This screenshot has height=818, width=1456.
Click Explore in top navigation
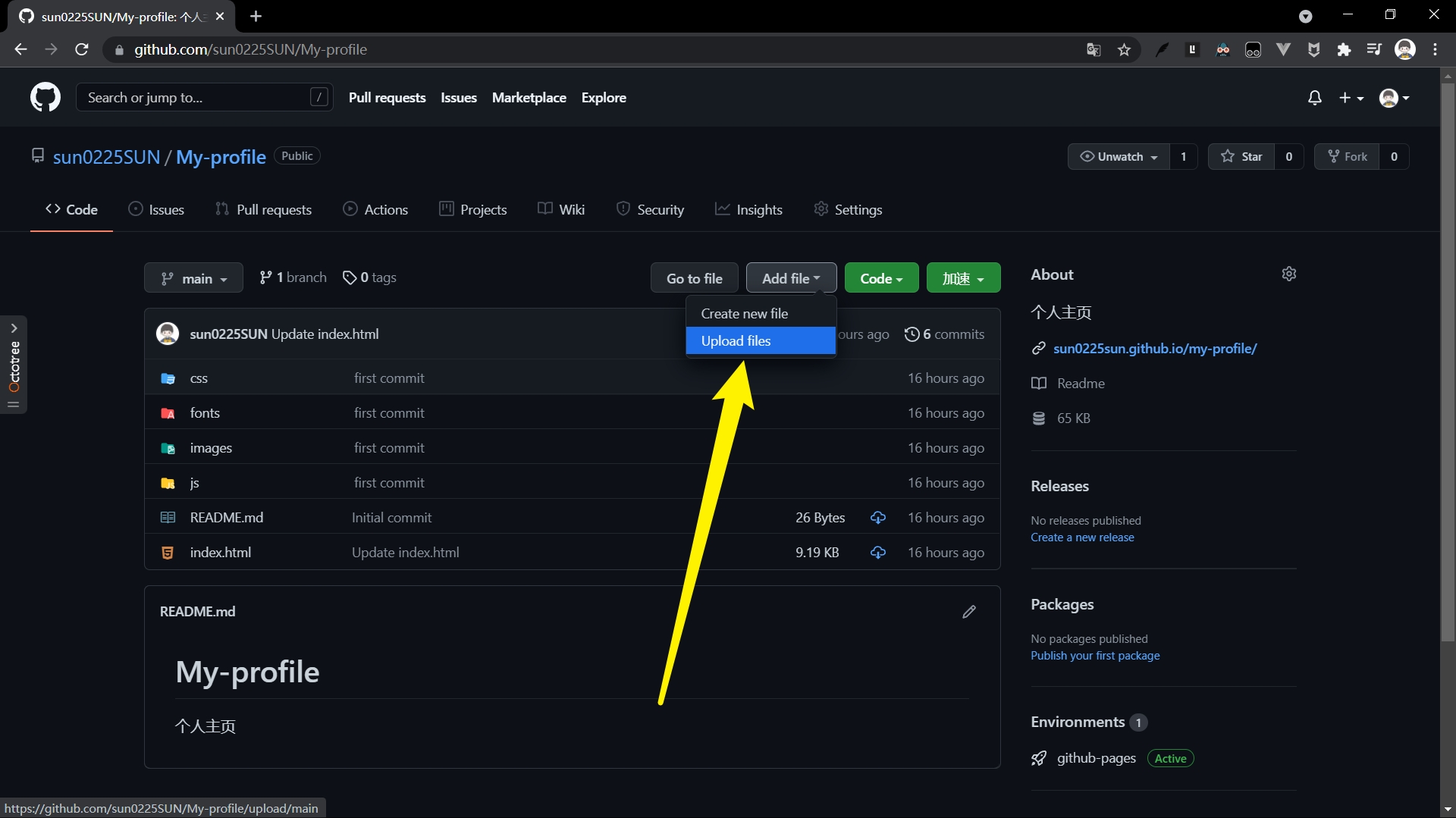604,98
